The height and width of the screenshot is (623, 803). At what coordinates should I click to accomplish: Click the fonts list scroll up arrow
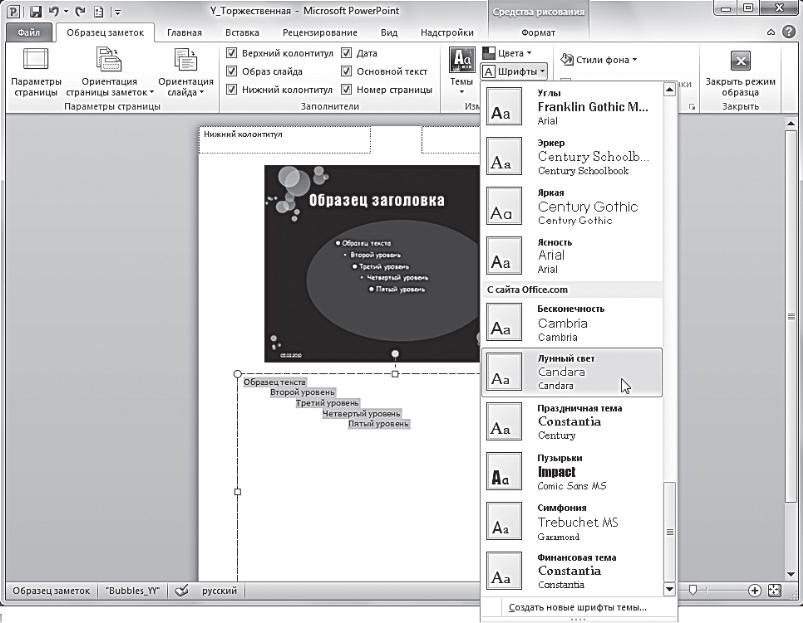(669, 90)
